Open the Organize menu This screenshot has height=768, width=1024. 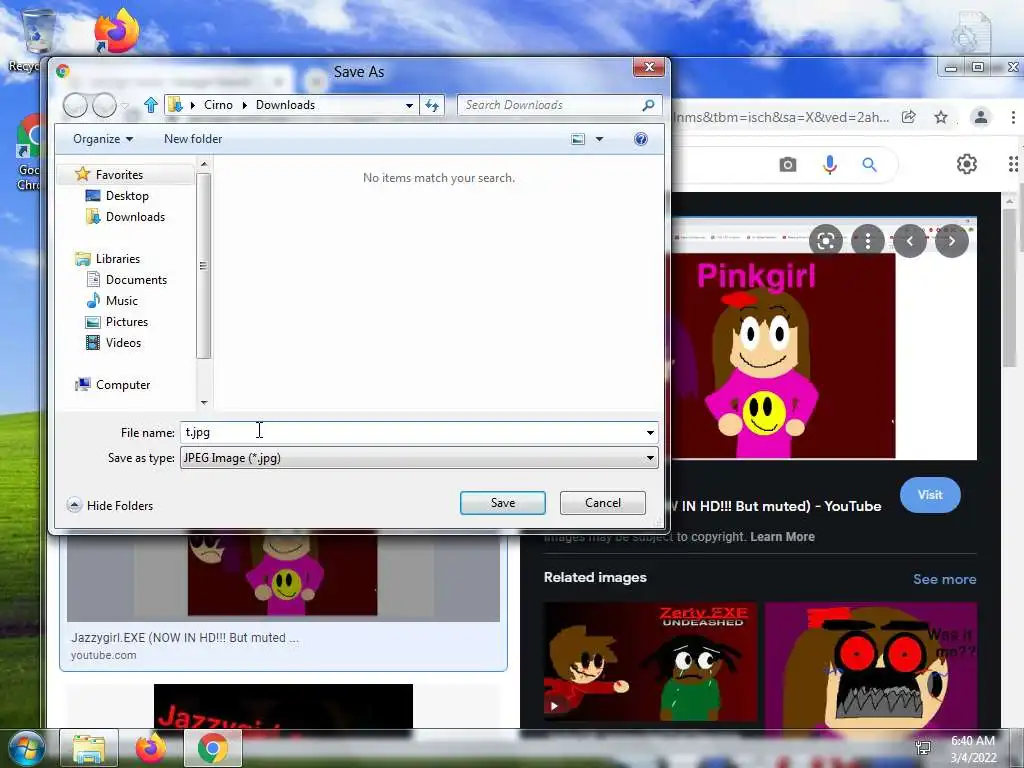[103, 139]
